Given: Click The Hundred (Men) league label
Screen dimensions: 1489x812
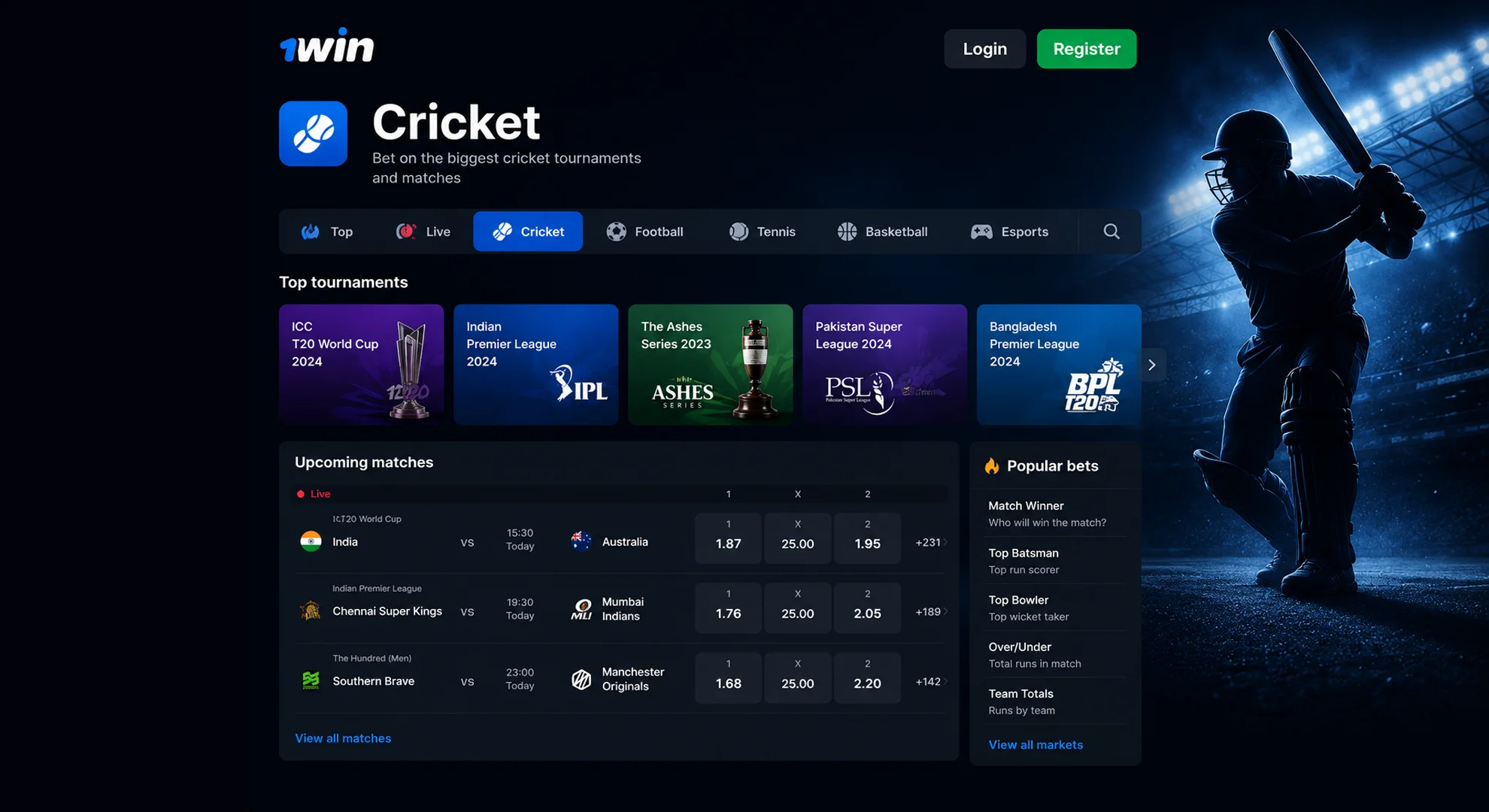Looking at the screenshot, I should point(372,658).
